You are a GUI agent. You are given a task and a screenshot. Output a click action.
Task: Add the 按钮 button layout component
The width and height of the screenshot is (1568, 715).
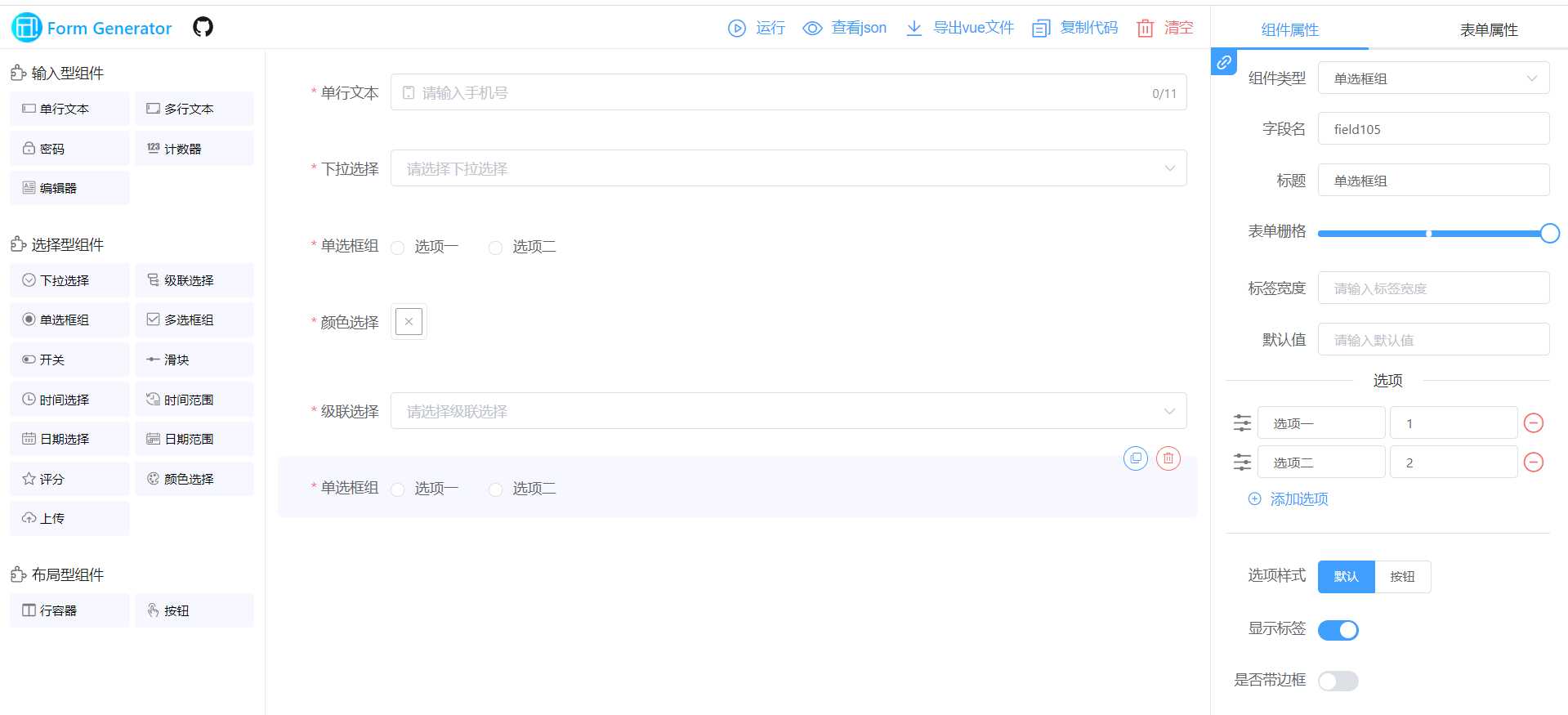pyautogui.click(x=194, y=610)
